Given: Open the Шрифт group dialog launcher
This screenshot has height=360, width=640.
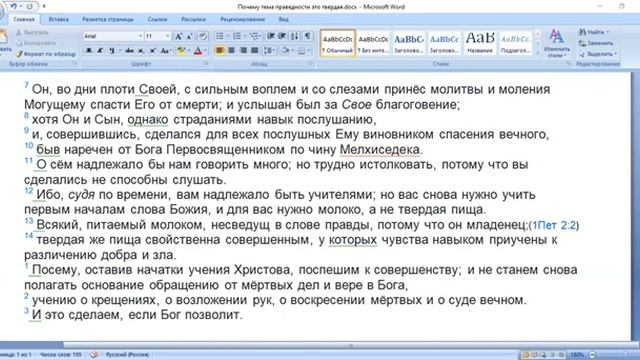Looking at the screenshot, I should point(206,64).
